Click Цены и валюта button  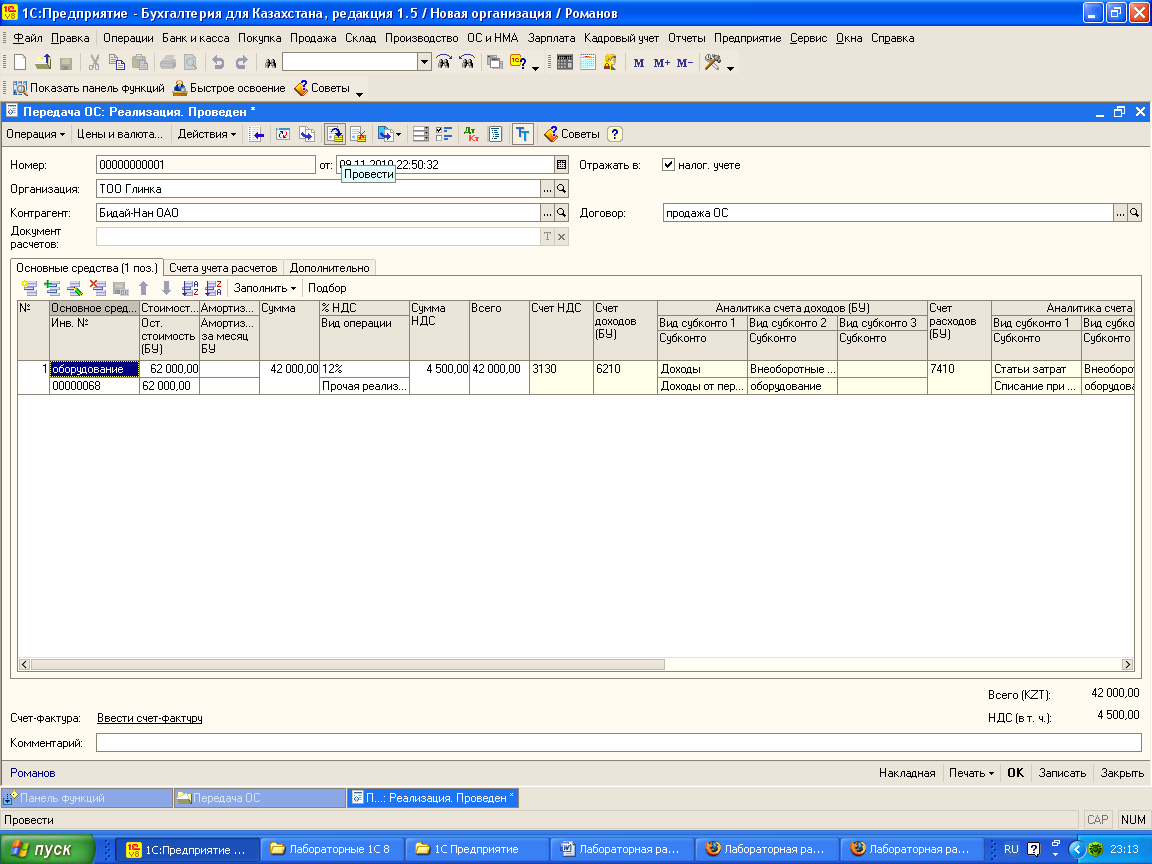(x=120, y=134)
